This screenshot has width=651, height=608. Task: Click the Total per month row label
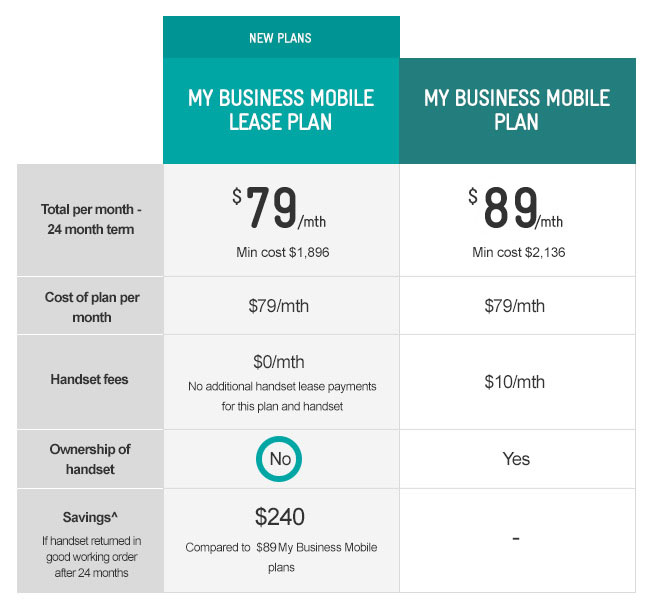tap(90, 219)
